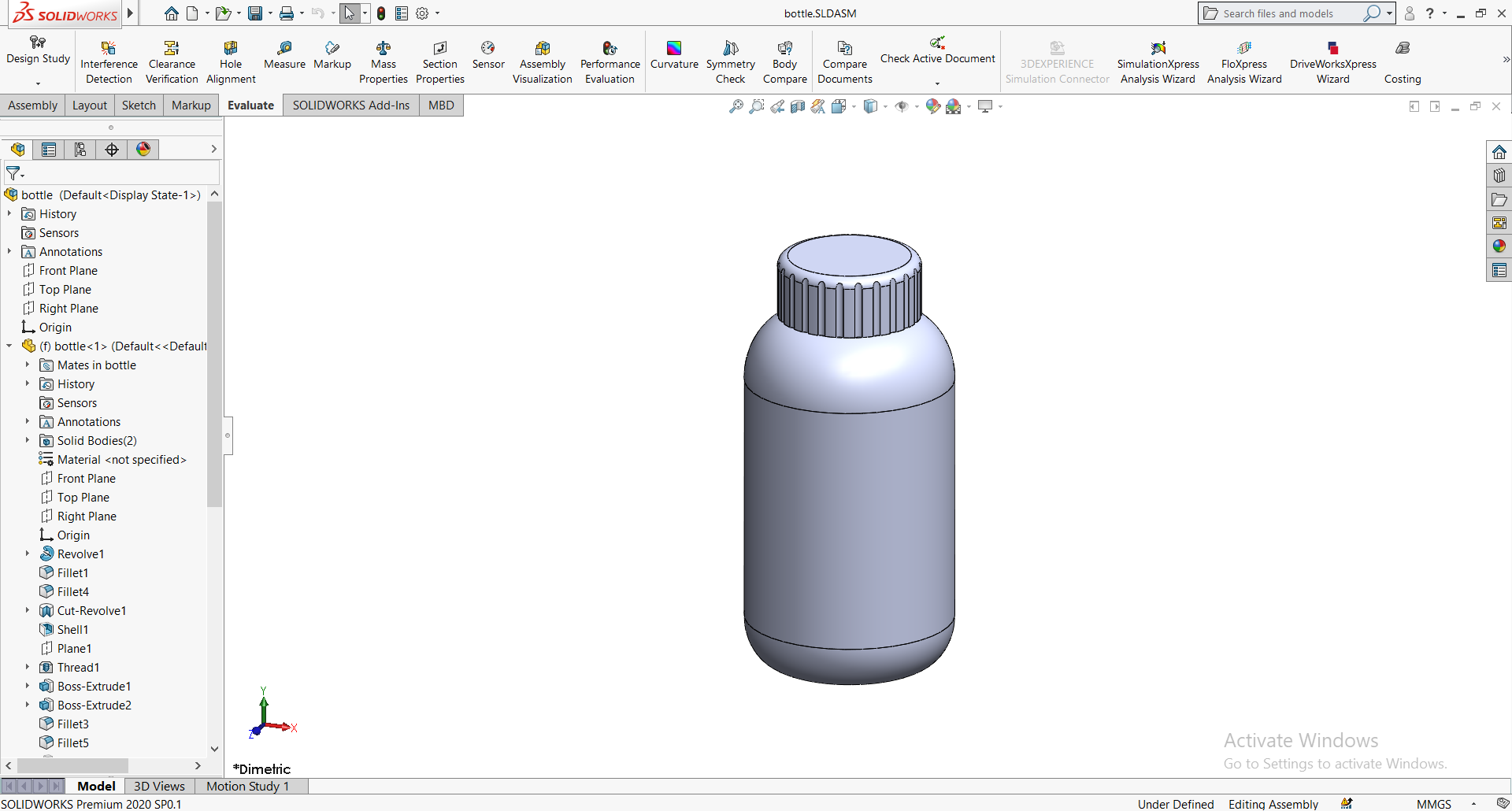Collapse the bottle<1> component tree

[x=9, y=346]
